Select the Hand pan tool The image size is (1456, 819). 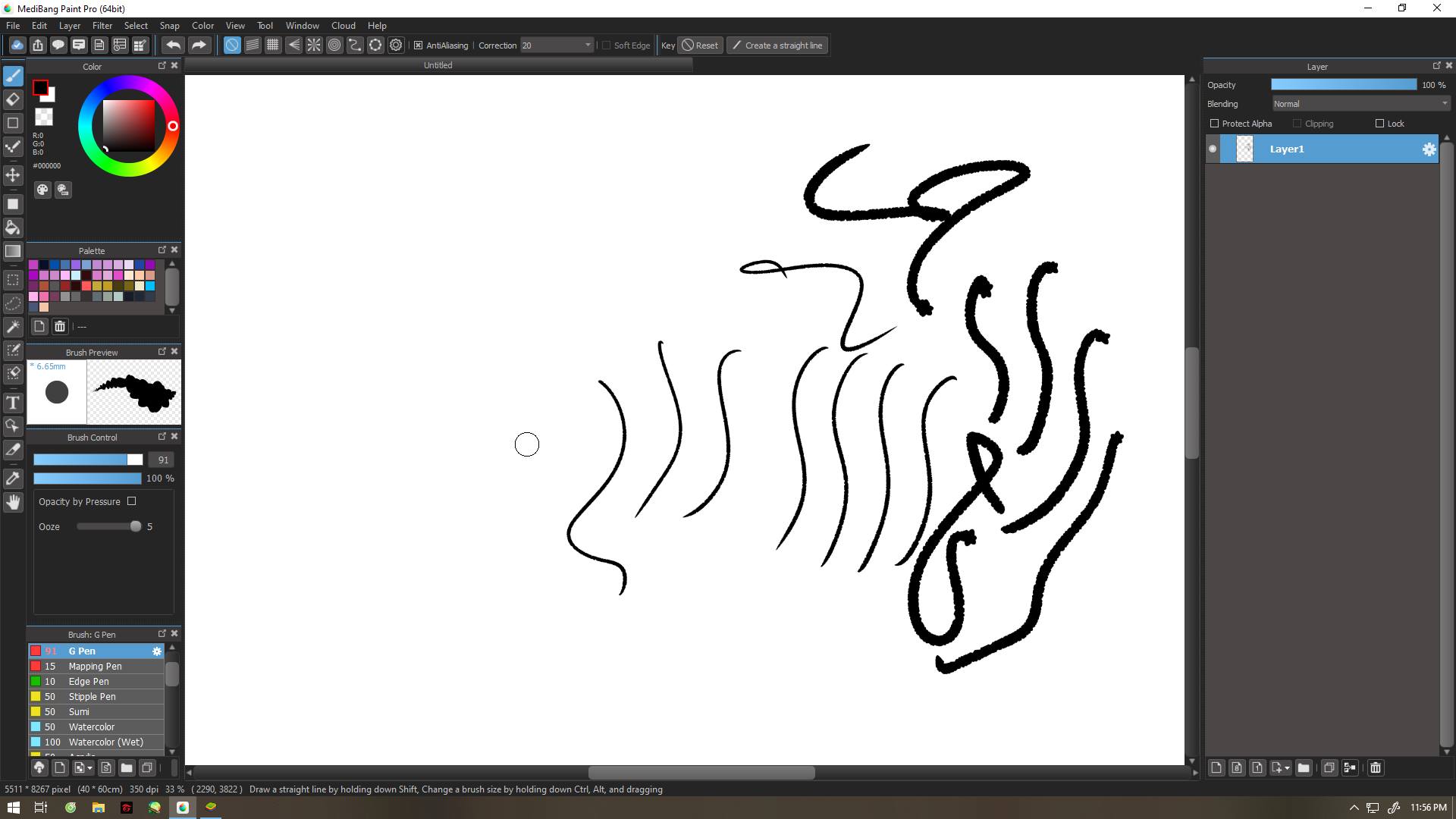tap(13, 502)
